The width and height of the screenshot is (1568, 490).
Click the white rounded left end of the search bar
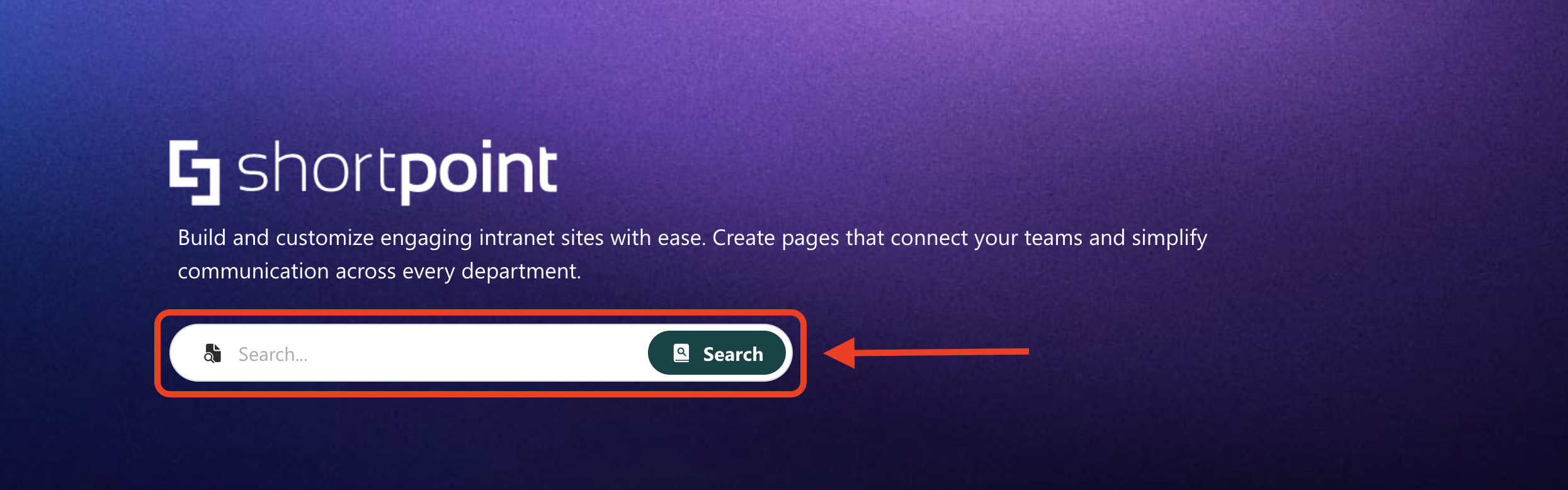186,353
